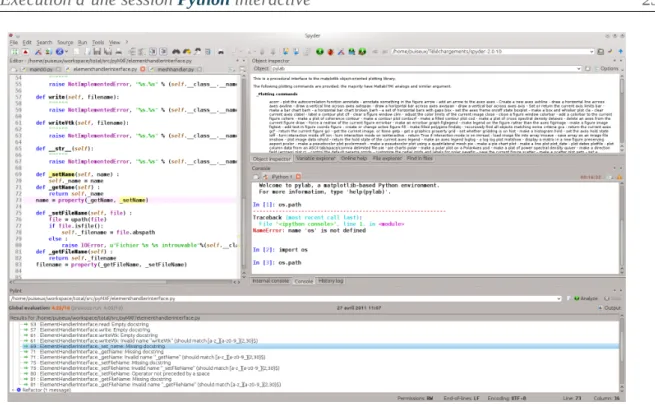Click the Python 1 console close icon
This screenshot has width=655, height=405.
[x=298, y=177]
